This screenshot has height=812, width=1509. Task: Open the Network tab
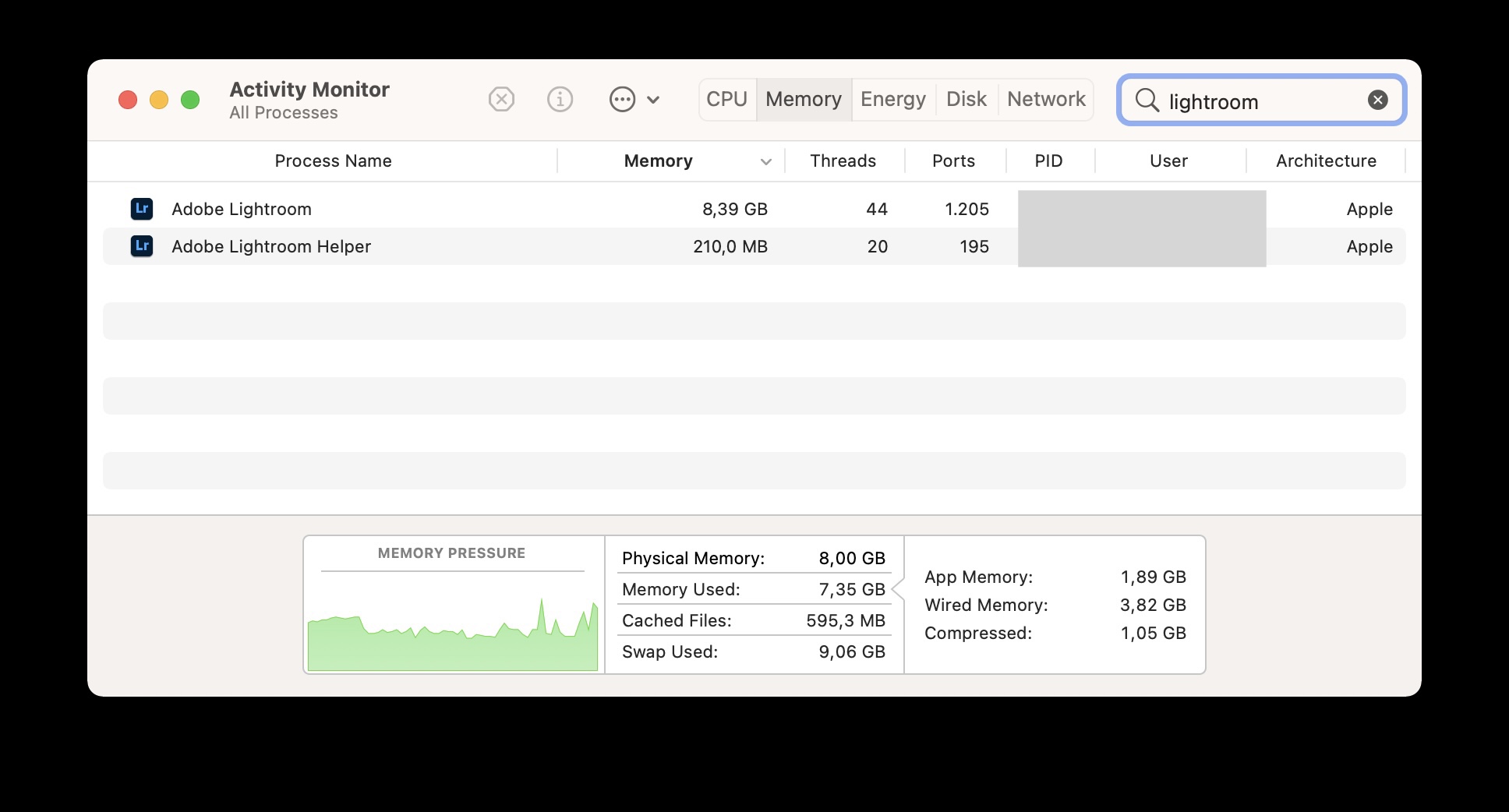[x=1046, y=100]
